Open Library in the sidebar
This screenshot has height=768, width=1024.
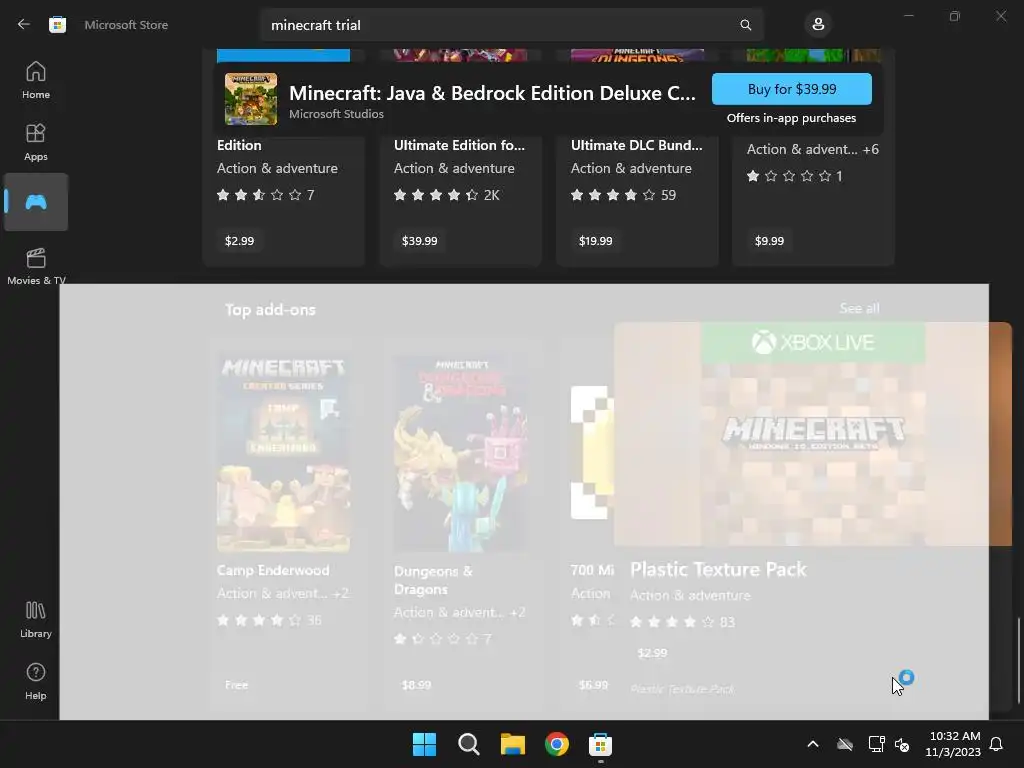pyautogui.click(x=36, y=619)
